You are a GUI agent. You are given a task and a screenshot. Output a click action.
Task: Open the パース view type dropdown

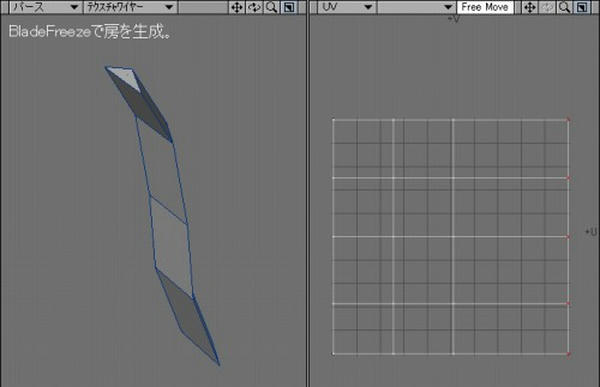[45, 7]
